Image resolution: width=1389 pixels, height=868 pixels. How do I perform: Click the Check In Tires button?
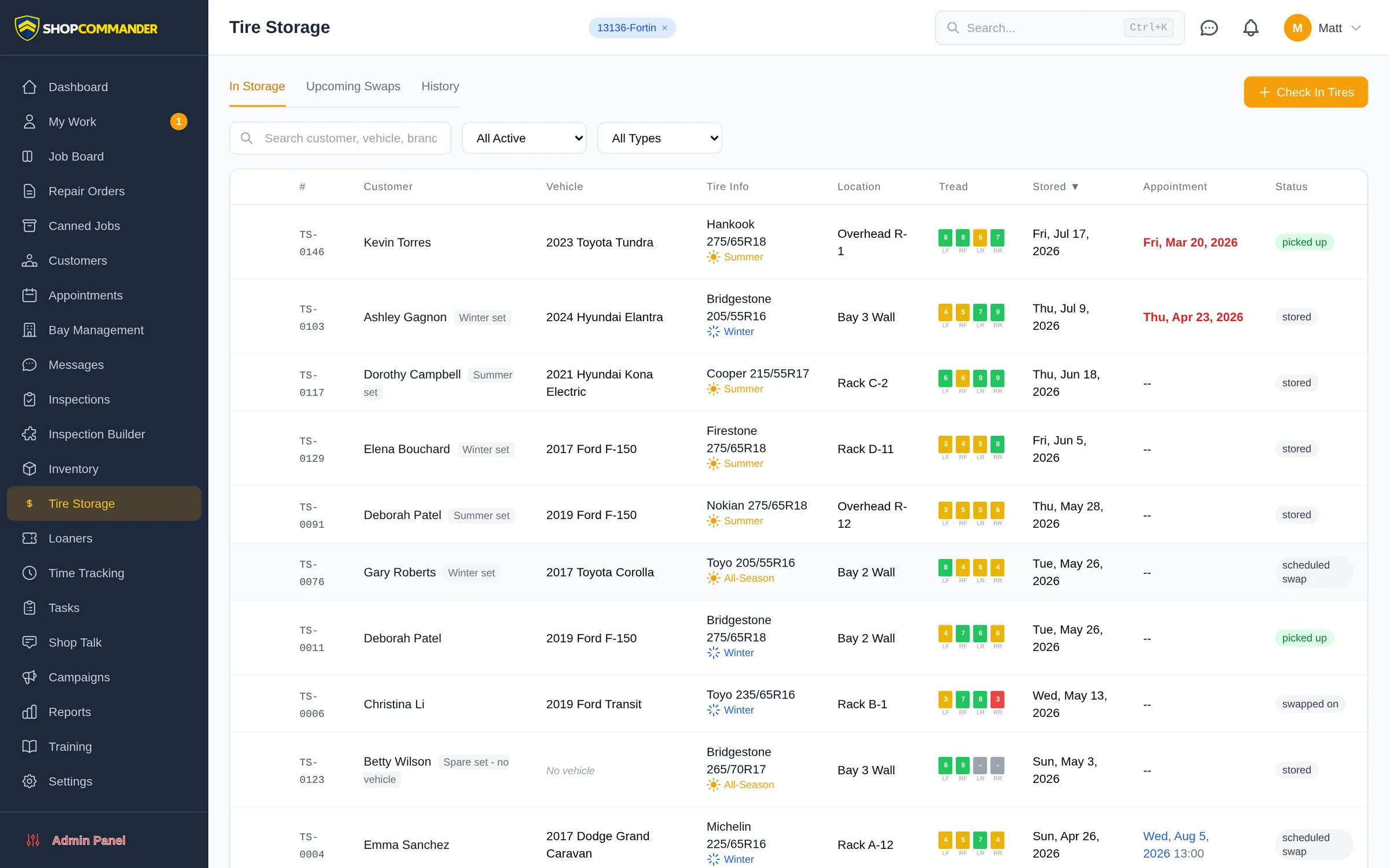pos(1306,92)
